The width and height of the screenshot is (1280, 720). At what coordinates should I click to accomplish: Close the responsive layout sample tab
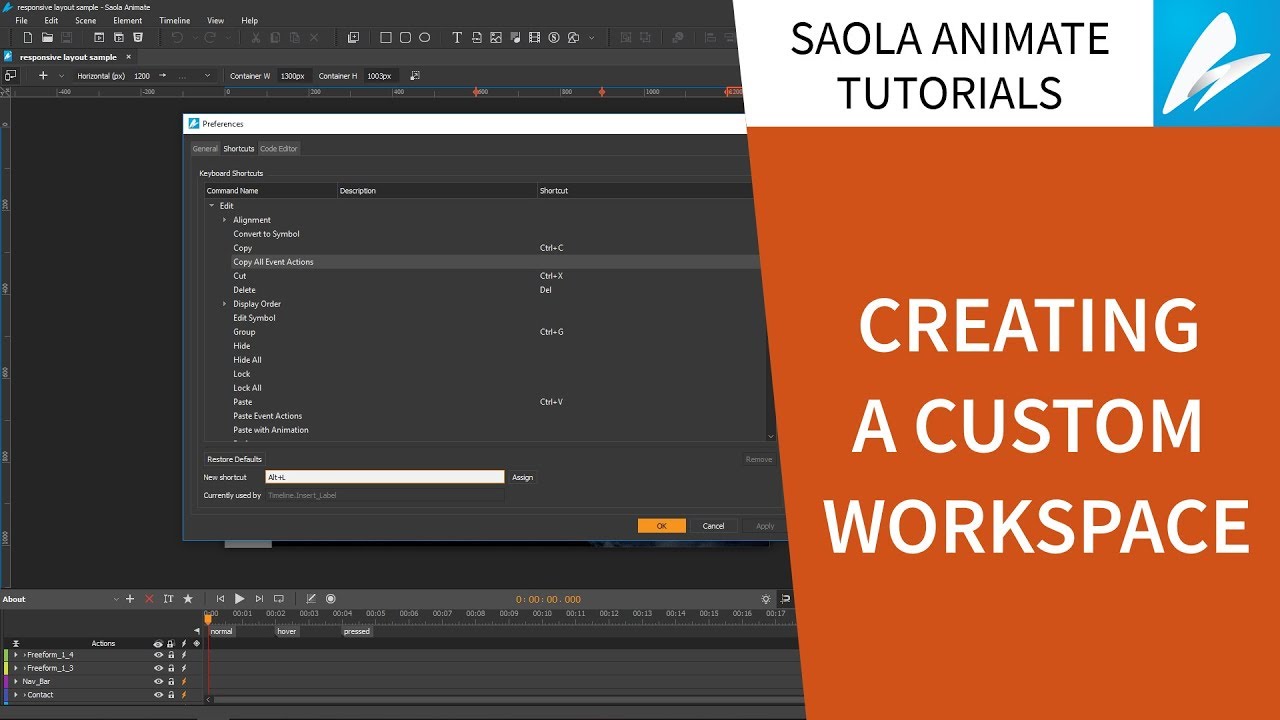click(x=128, y=57)
